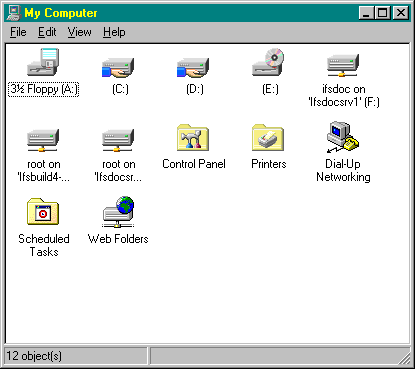
Task: Select the Dial-Up Networking icon
Action: click(343, 137)
